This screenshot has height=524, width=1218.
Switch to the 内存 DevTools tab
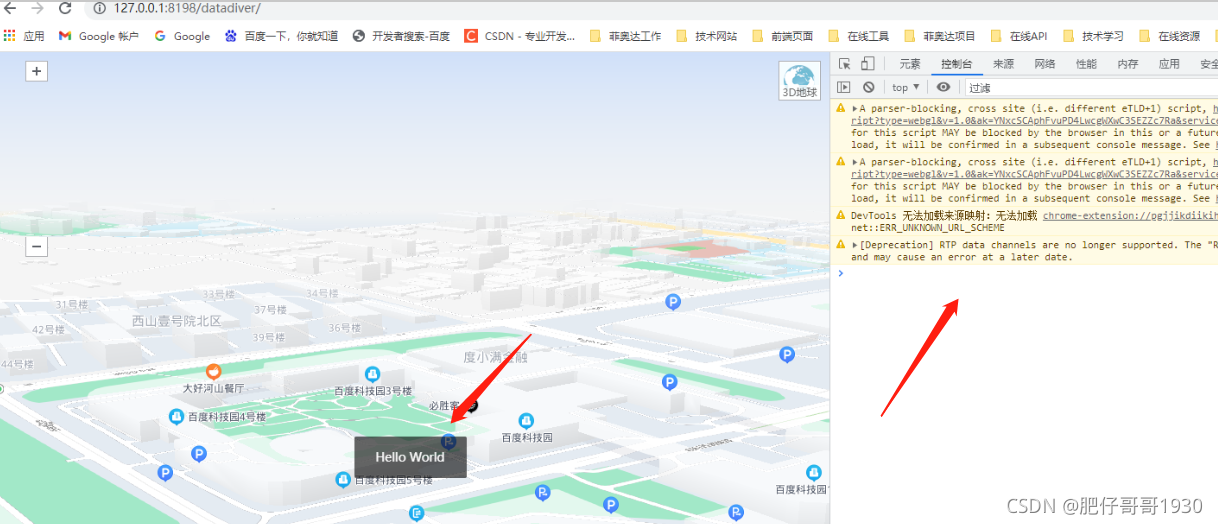click(1128, 64)
